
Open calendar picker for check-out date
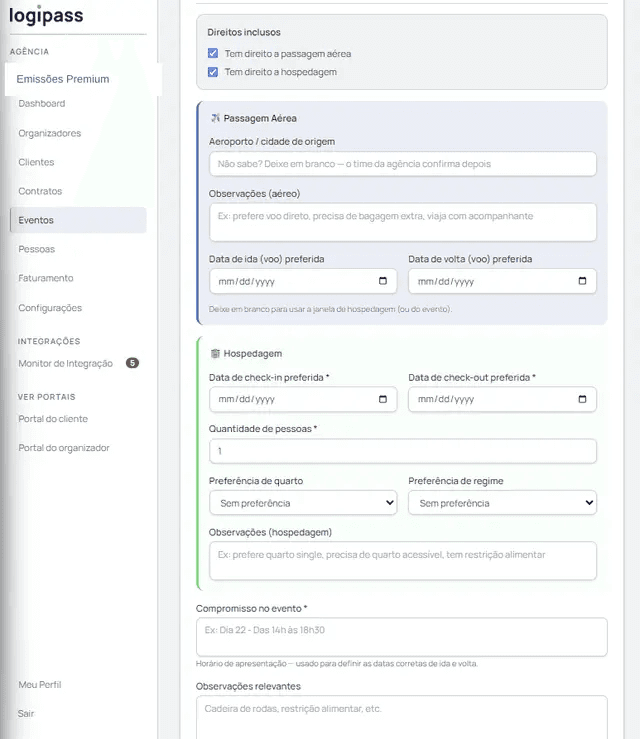(582, 399)
